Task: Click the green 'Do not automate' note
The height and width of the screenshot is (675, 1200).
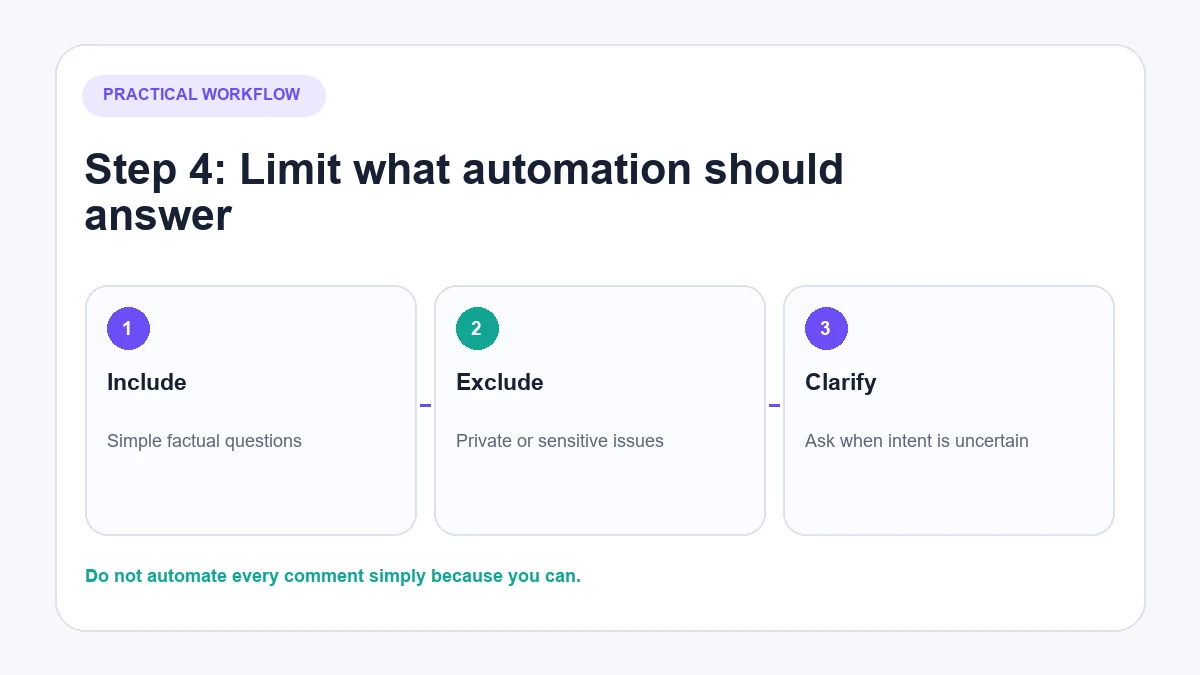Action: point(333,576)
